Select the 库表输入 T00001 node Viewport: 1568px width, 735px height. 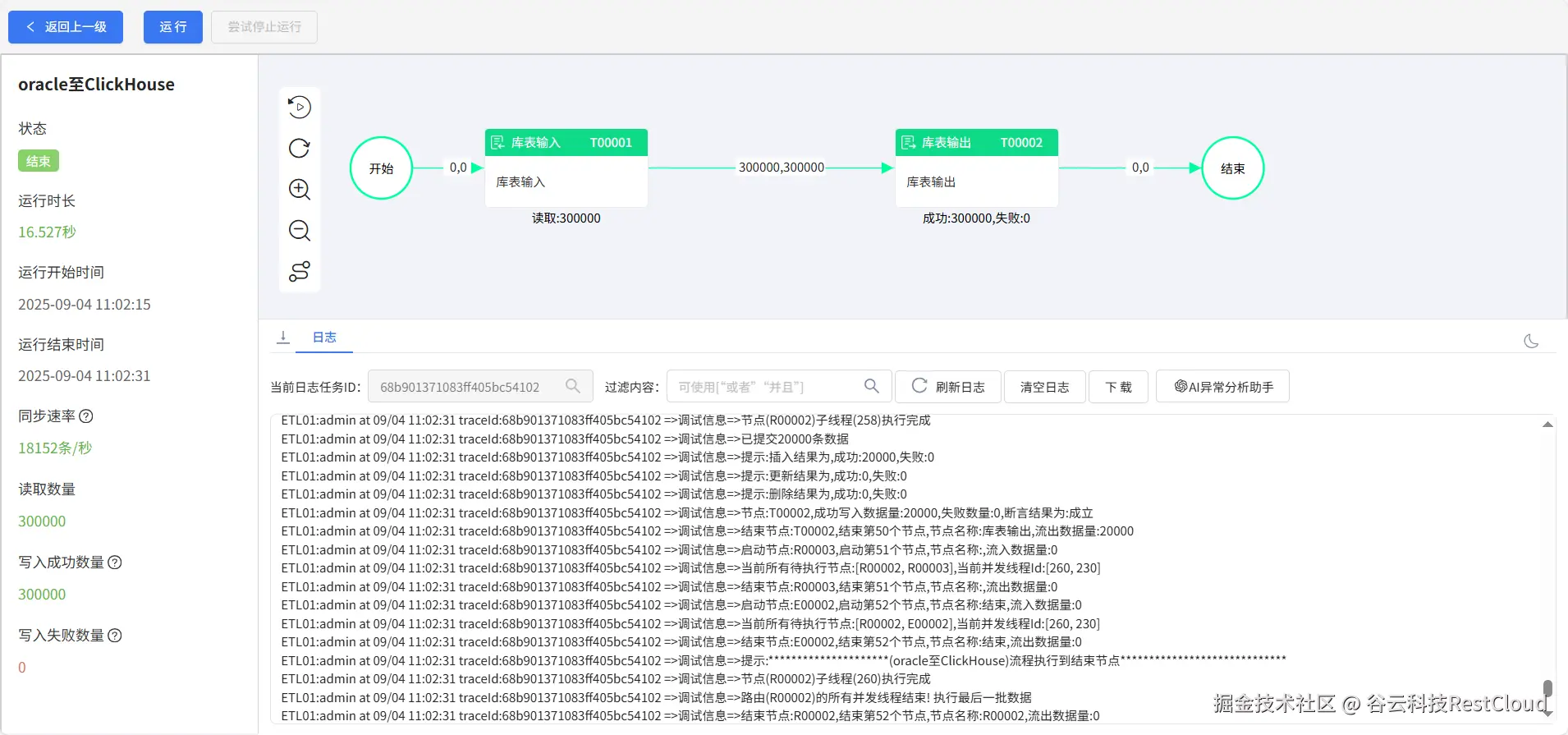click(566, 168)
